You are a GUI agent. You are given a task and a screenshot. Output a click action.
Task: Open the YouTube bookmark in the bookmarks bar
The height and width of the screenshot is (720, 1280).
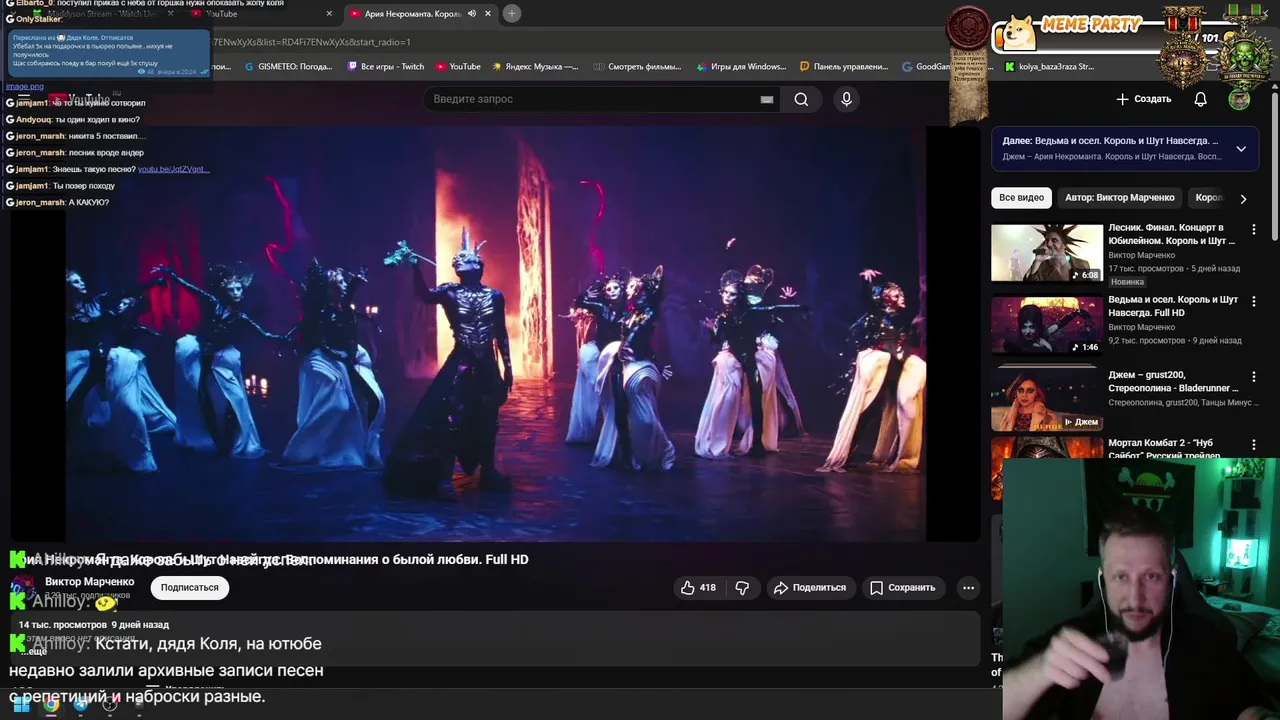(458, 67)
